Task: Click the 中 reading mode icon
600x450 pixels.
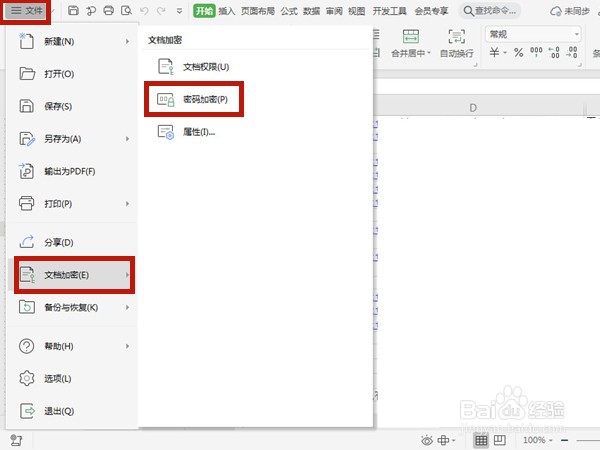Action: click(x=443, y=440)
